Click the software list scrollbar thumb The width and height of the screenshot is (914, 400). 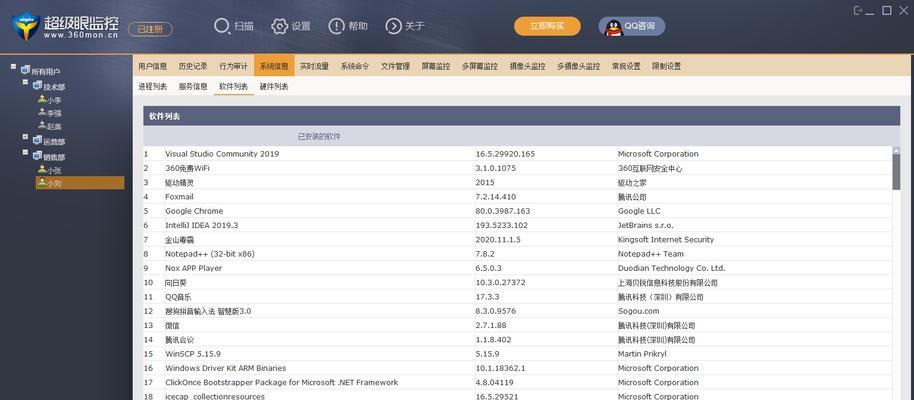tap(896, 171)
